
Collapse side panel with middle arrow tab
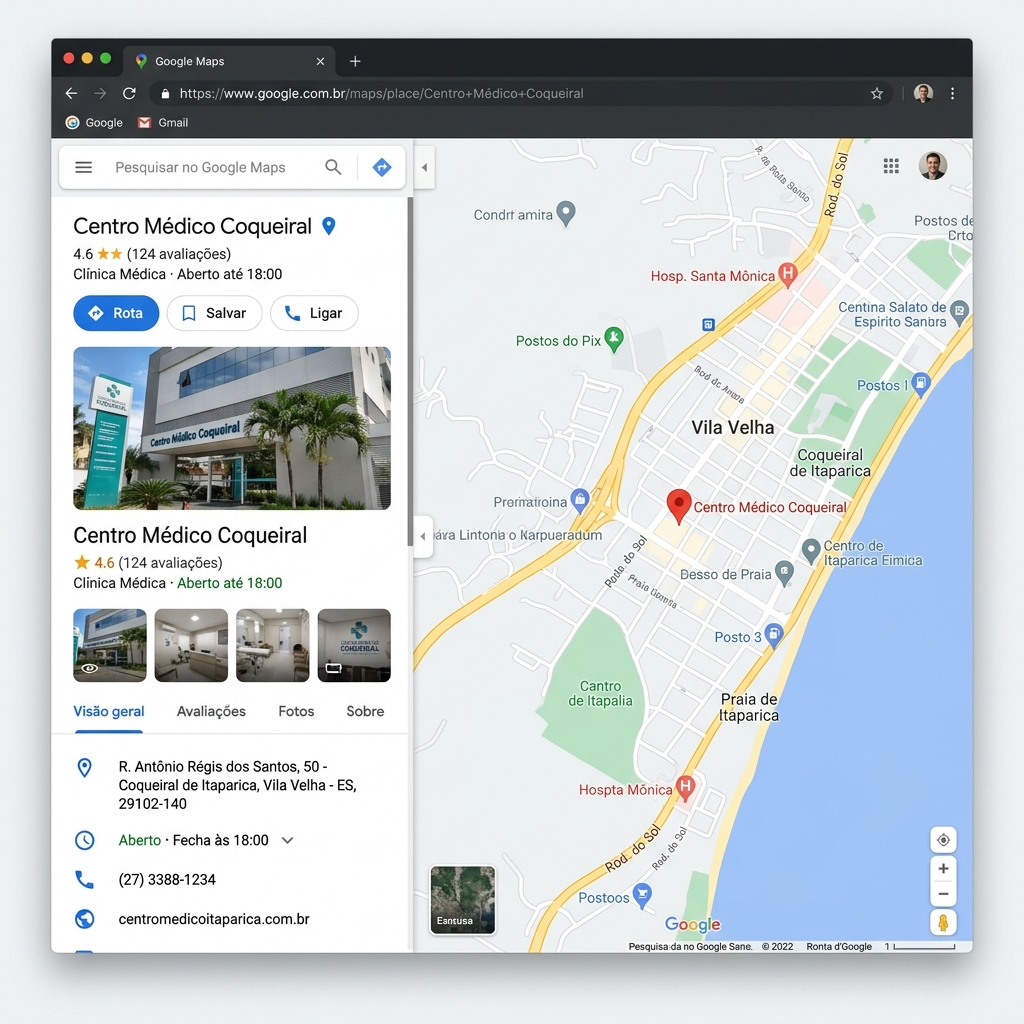click(x=423, y=536)
